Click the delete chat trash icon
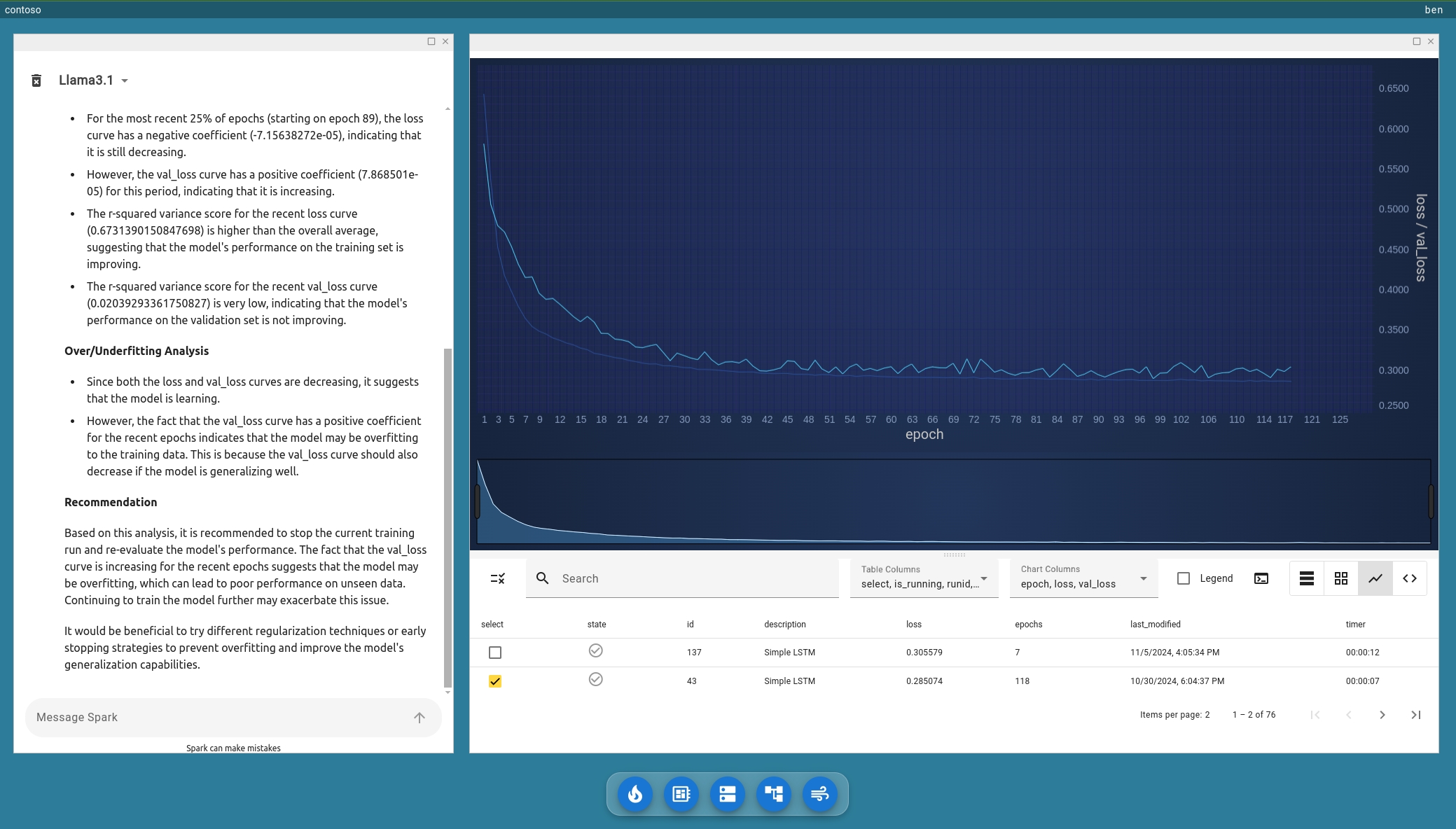 click(x=36, y=81)
